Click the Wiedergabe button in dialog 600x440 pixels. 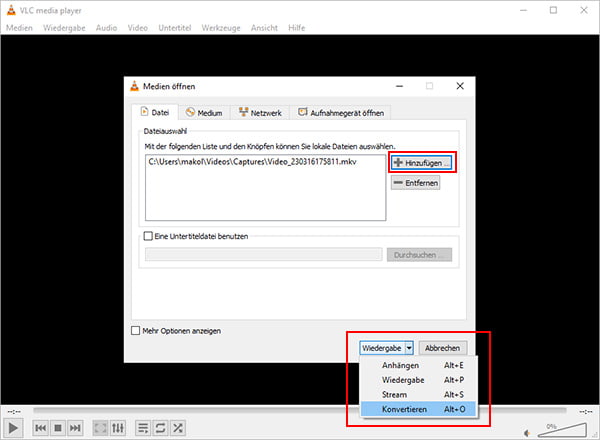(x=382, y=348)
